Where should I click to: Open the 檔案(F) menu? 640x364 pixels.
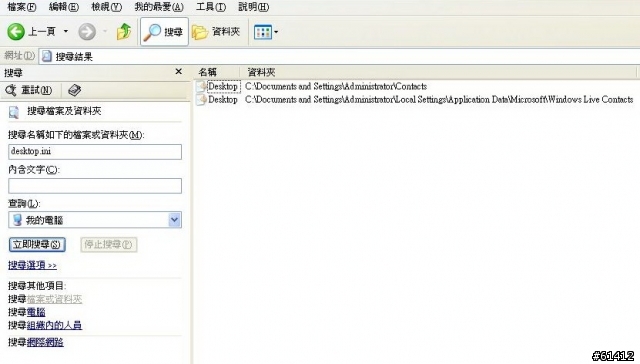pyautogui.click(x=21, y=7)
